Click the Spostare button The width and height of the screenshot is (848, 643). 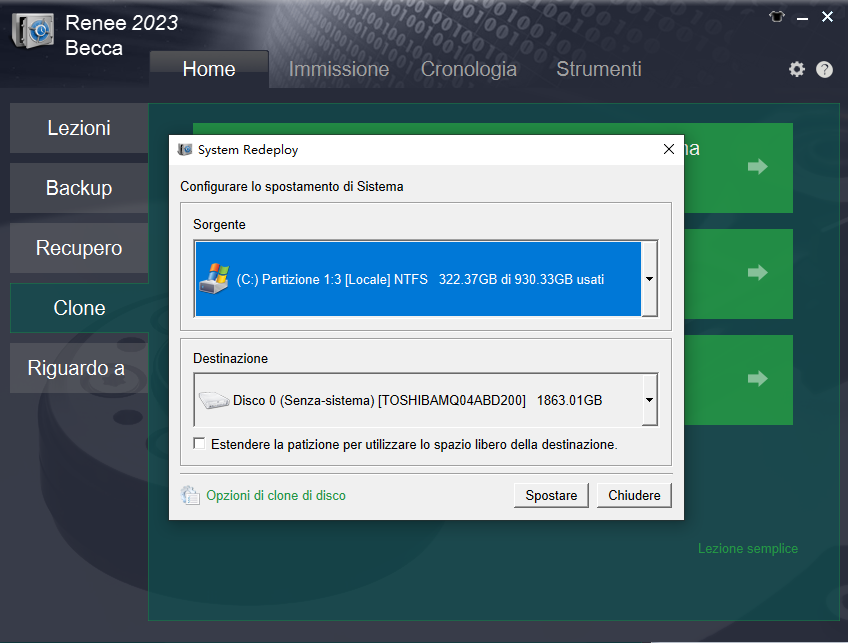(x=551, y=495)
